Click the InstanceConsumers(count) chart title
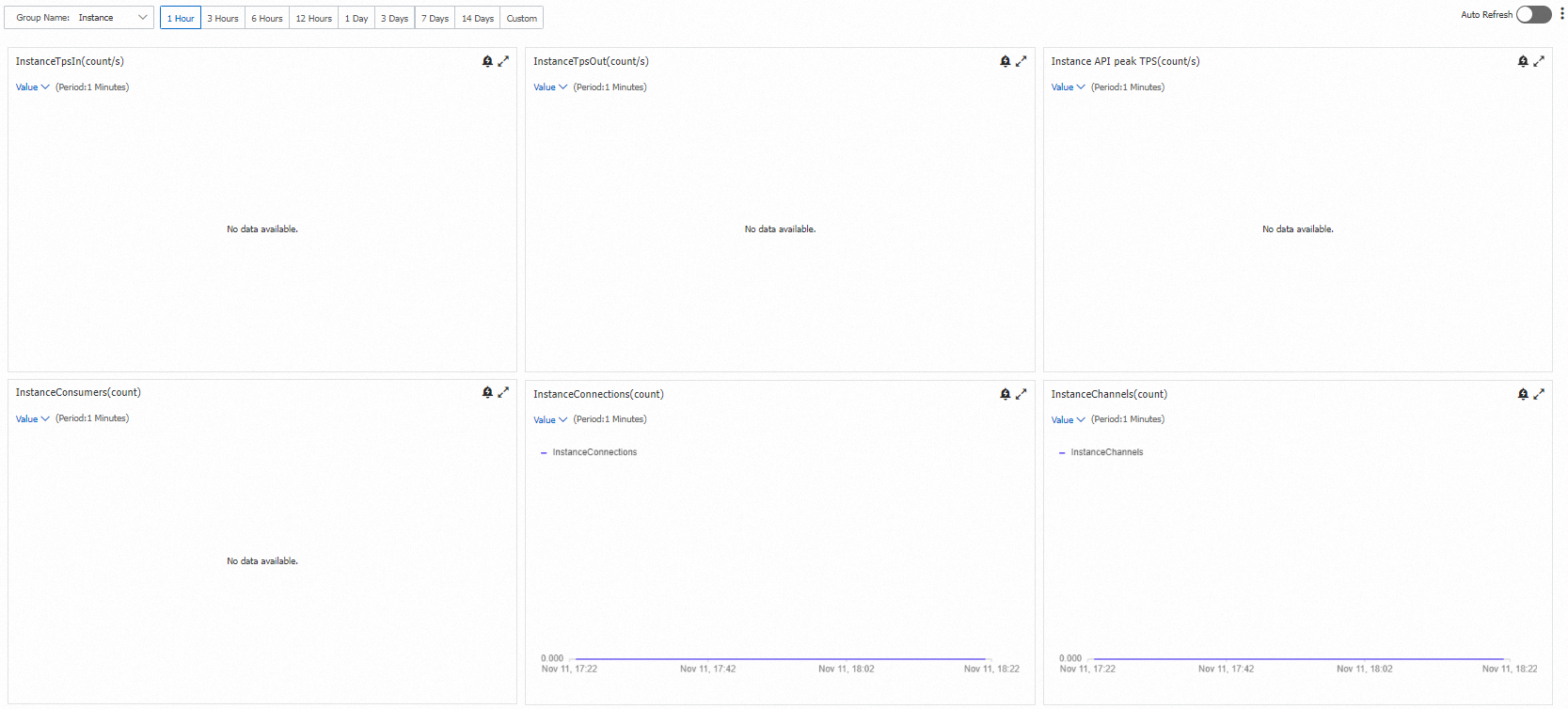 point(78,392)
